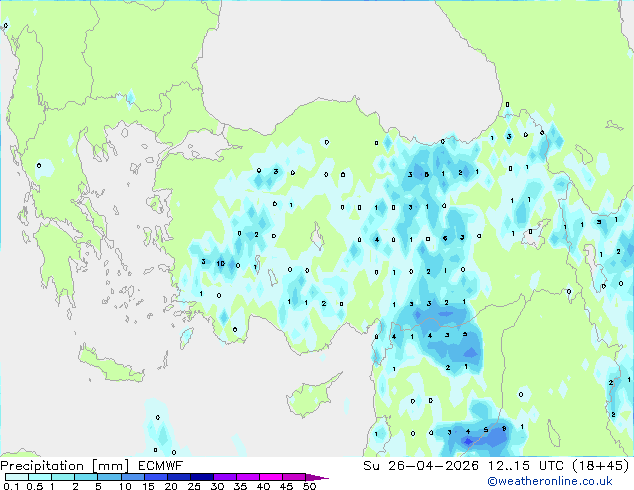Click the 'Su 26-04-2026' date text

(x=421, y=466)
